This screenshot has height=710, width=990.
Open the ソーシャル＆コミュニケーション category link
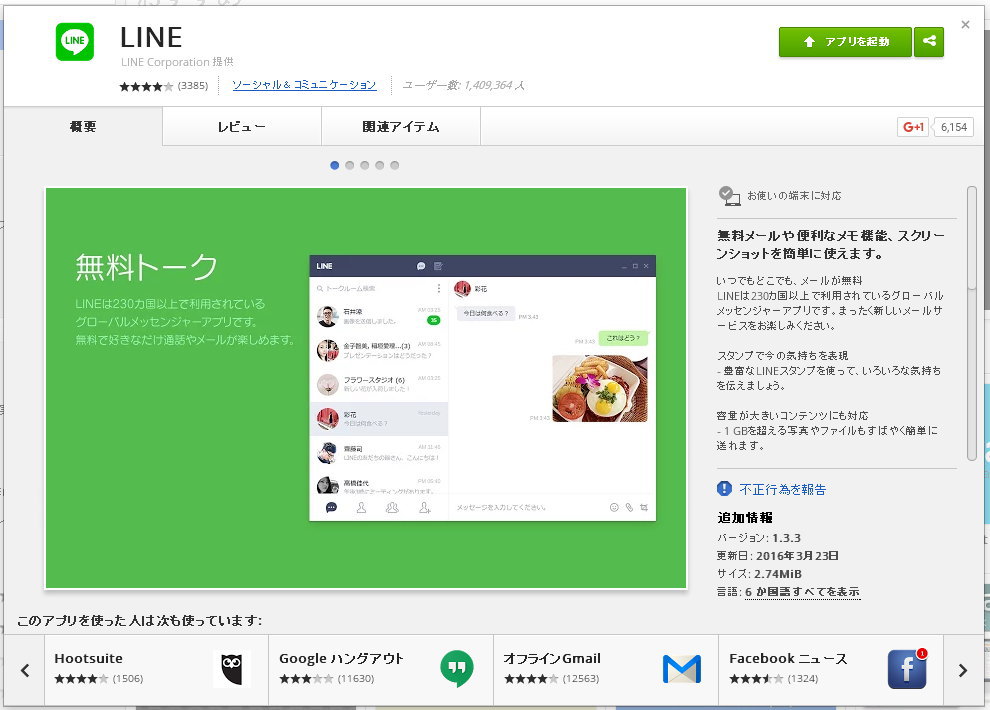(304, 85)
